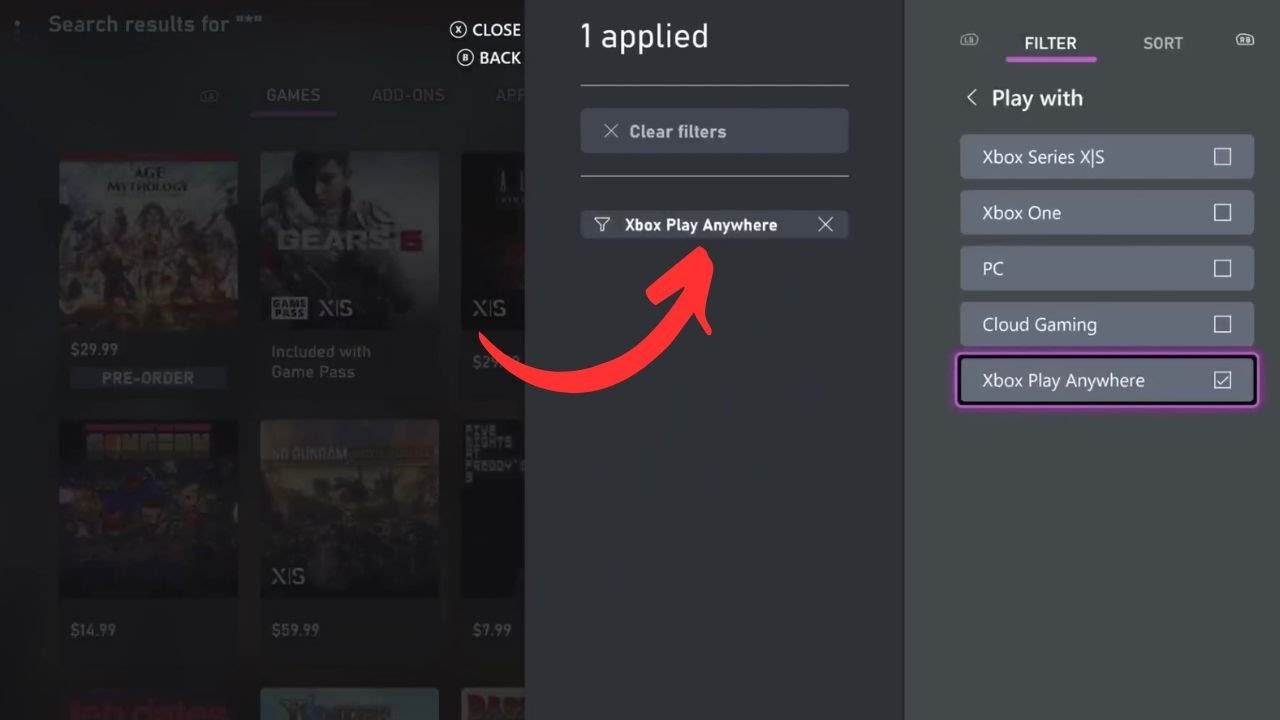
Task: Switch to the SORT tab
Action: click(x=1163, y=43)
